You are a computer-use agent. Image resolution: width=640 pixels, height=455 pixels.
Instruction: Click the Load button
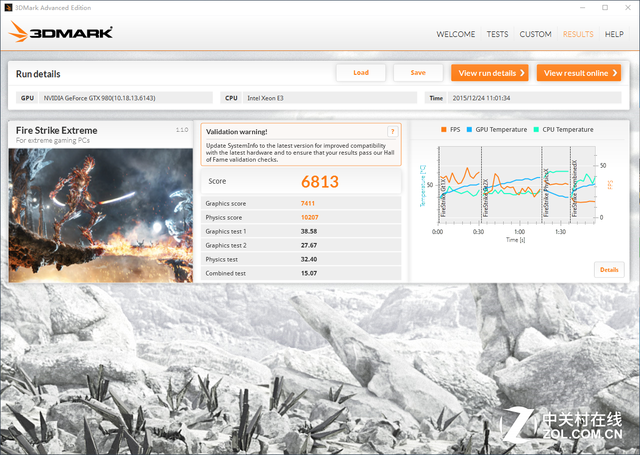click(x=361, y=73)
